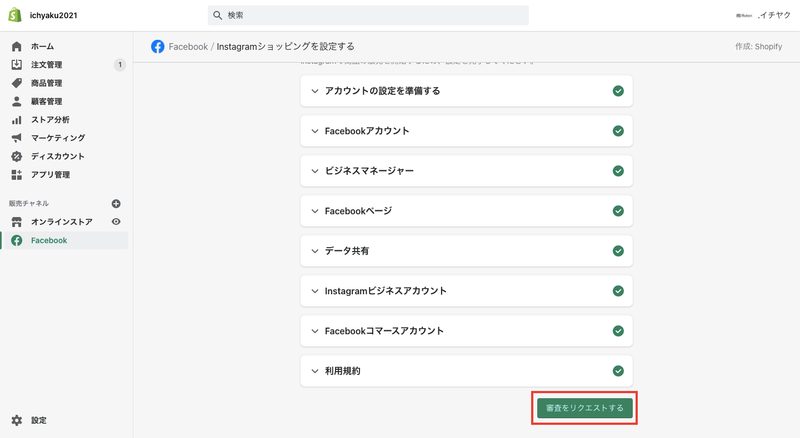Image resolution: width=800 pixels, height=438 pixels.
Task: Click green check for アカウントの設定を準備する
Action: 618,91
